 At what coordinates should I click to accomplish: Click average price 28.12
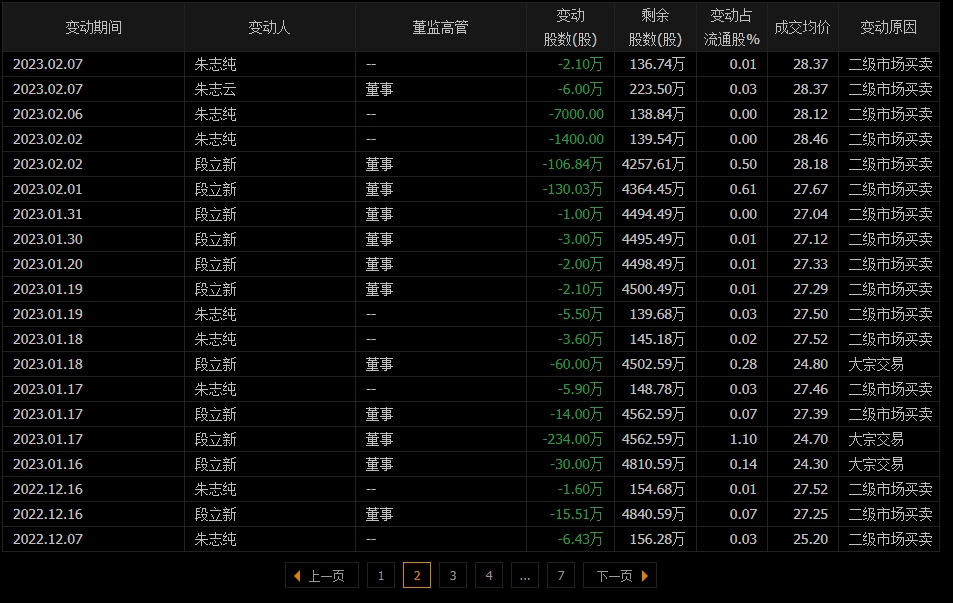pyautogui.click(x=810, y=114)
